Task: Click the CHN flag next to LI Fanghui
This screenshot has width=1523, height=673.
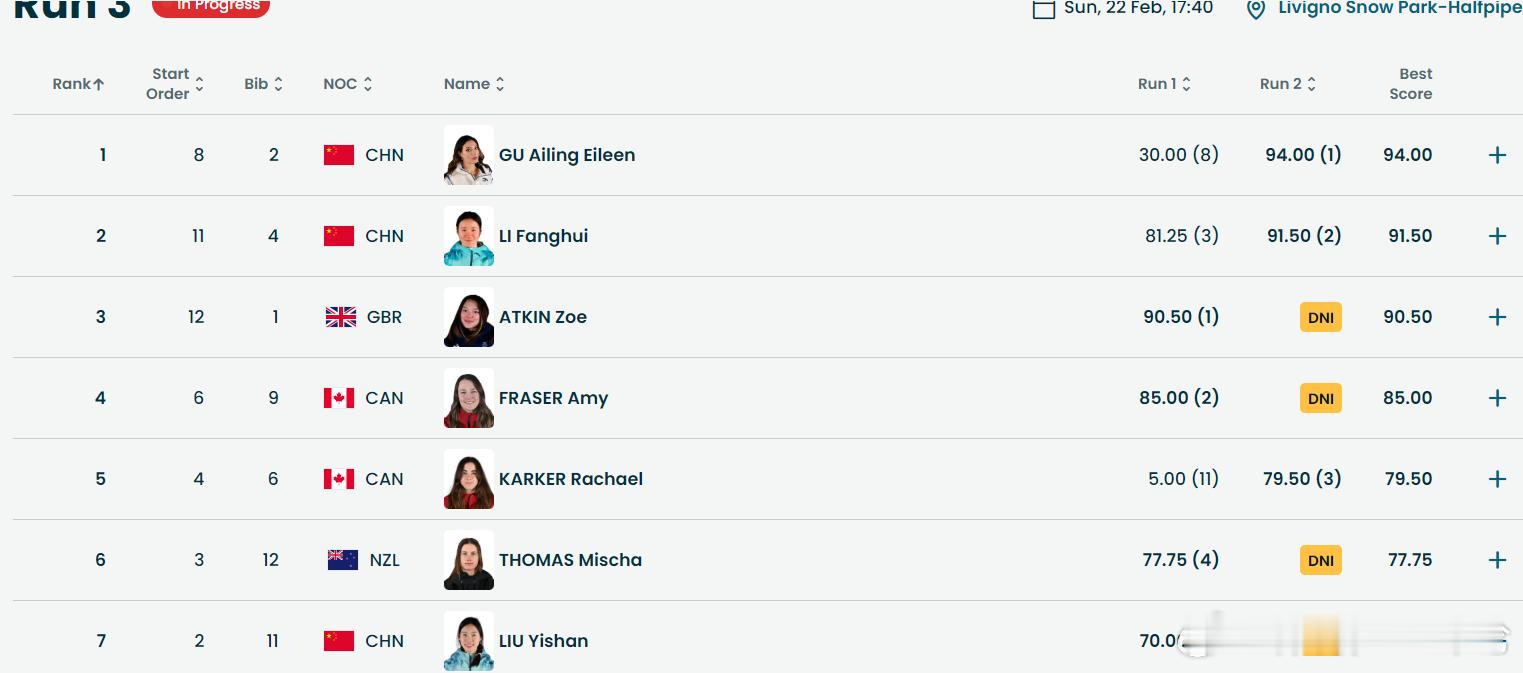Action: [x=339, y=236]
